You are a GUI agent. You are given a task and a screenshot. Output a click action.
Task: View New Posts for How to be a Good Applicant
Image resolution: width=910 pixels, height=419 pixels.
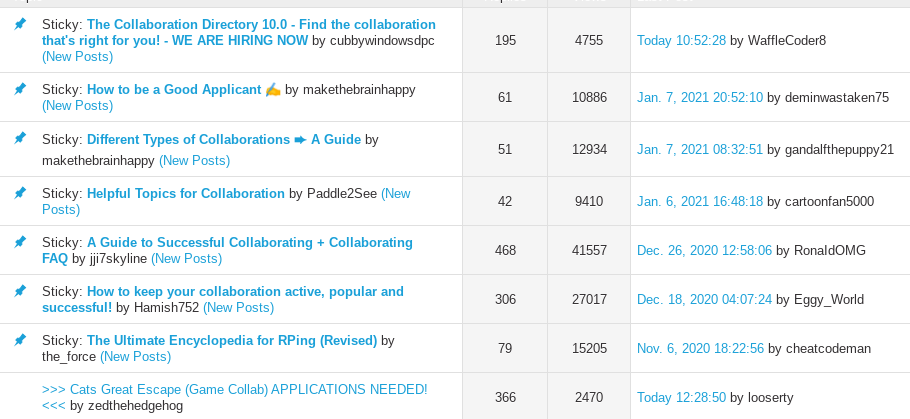click(x=77, y=105)
